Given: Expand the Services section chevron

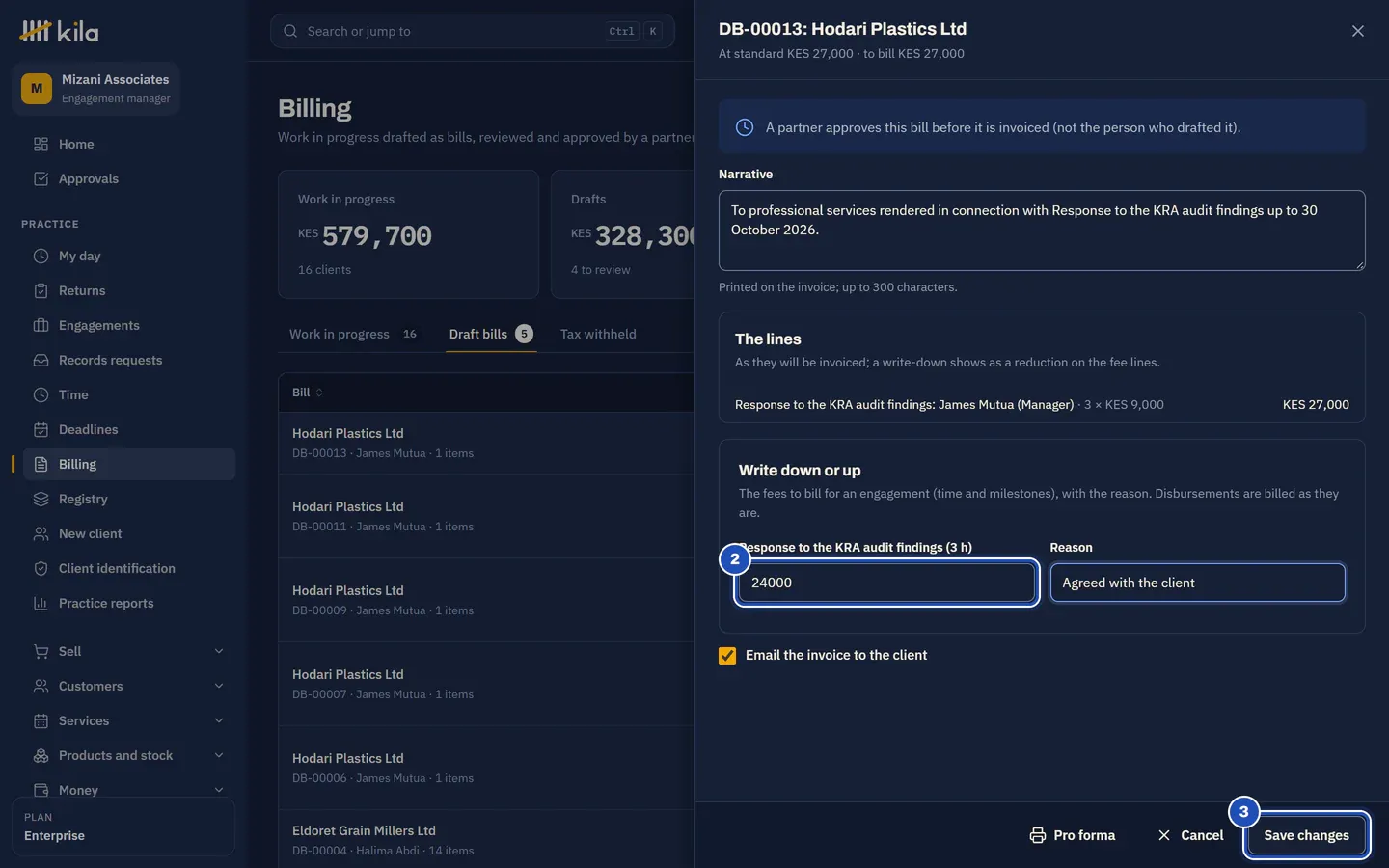Looking at the screenshot, I should tap(219, 720).
